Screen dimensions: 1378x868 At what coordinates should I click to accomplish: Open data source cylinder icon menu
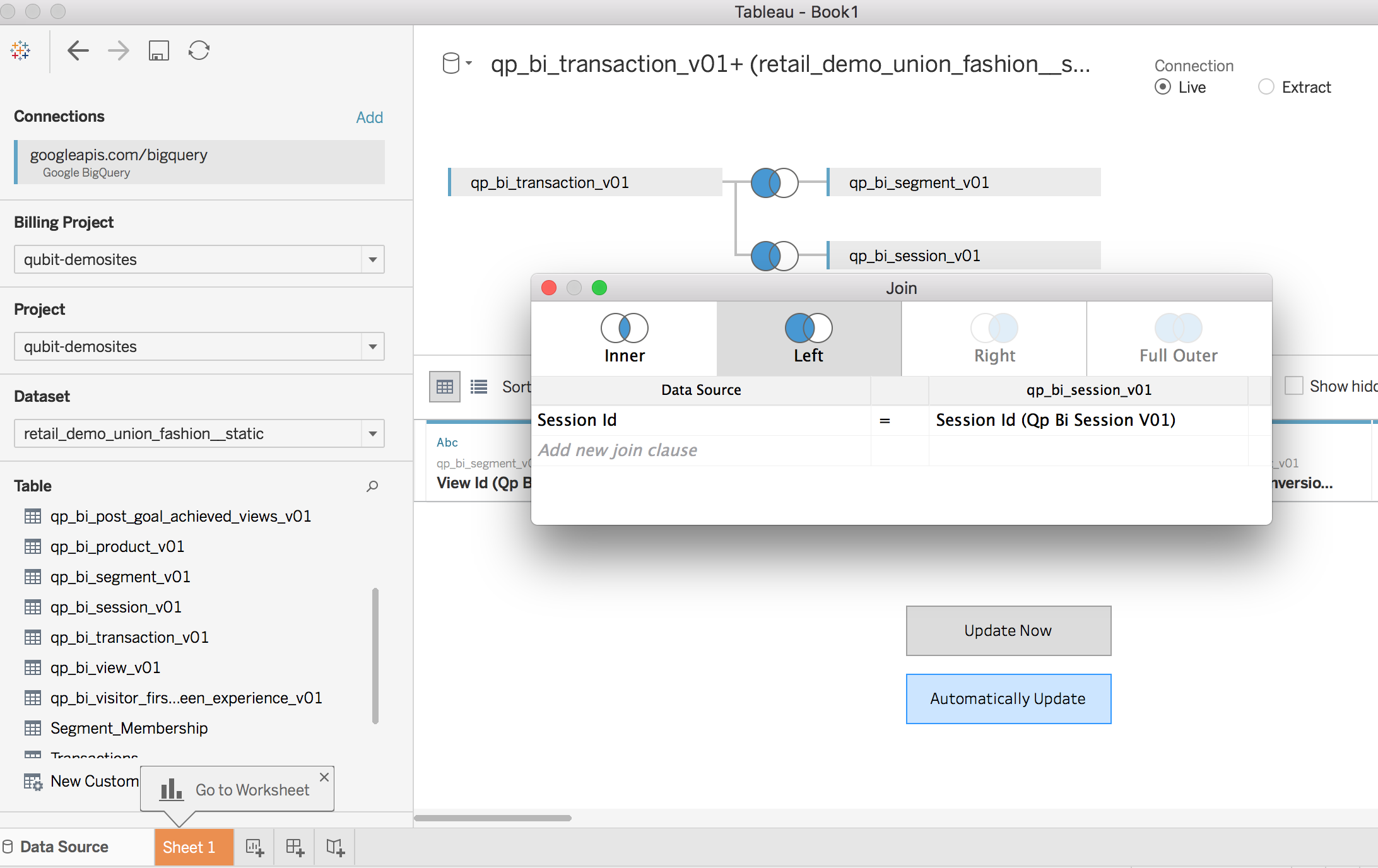(x=457, y=63)
